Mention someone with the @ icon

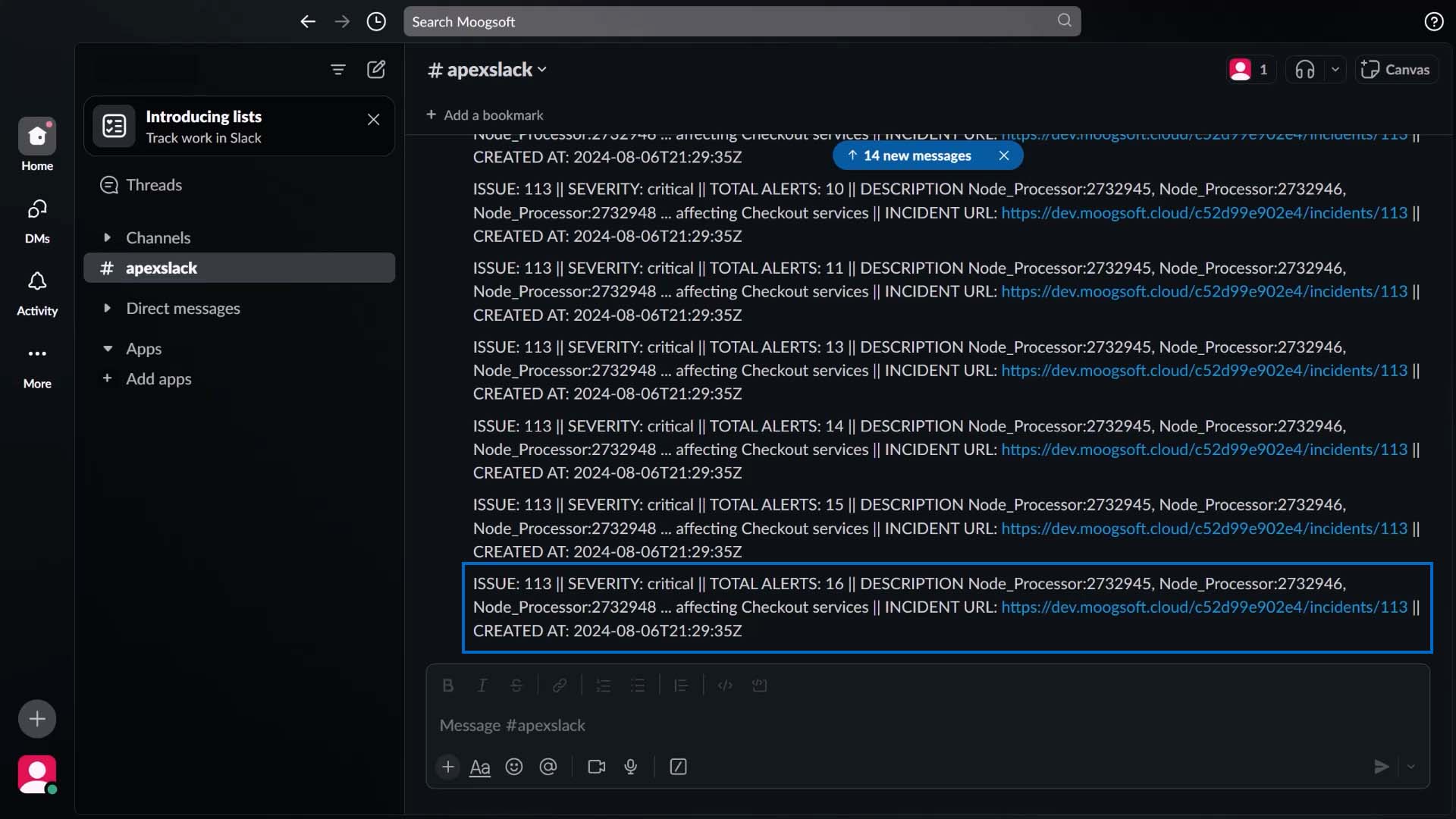(x=548, y=767)
